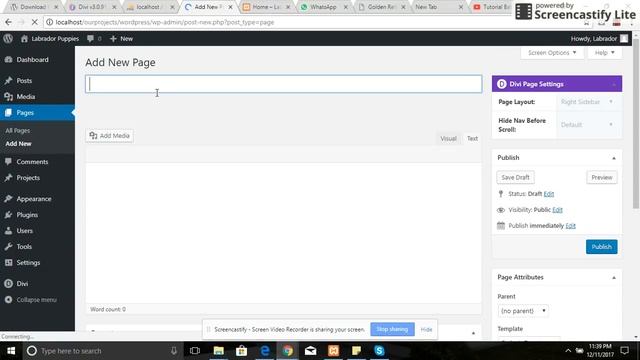
Task: Open the Tools menu
Action: click(x=24, y=247)
